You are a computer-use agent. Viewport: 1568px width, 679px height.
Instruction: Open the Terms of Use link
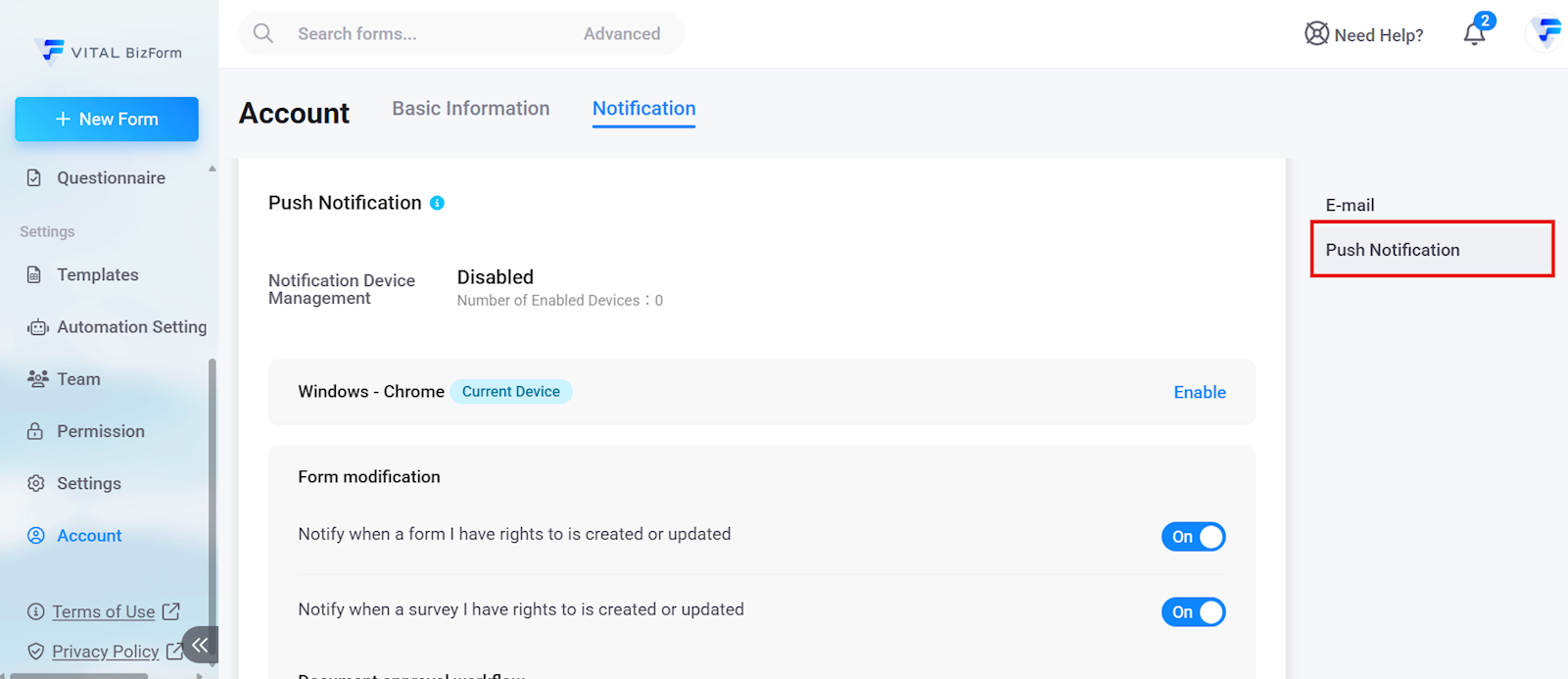[104, 611]
